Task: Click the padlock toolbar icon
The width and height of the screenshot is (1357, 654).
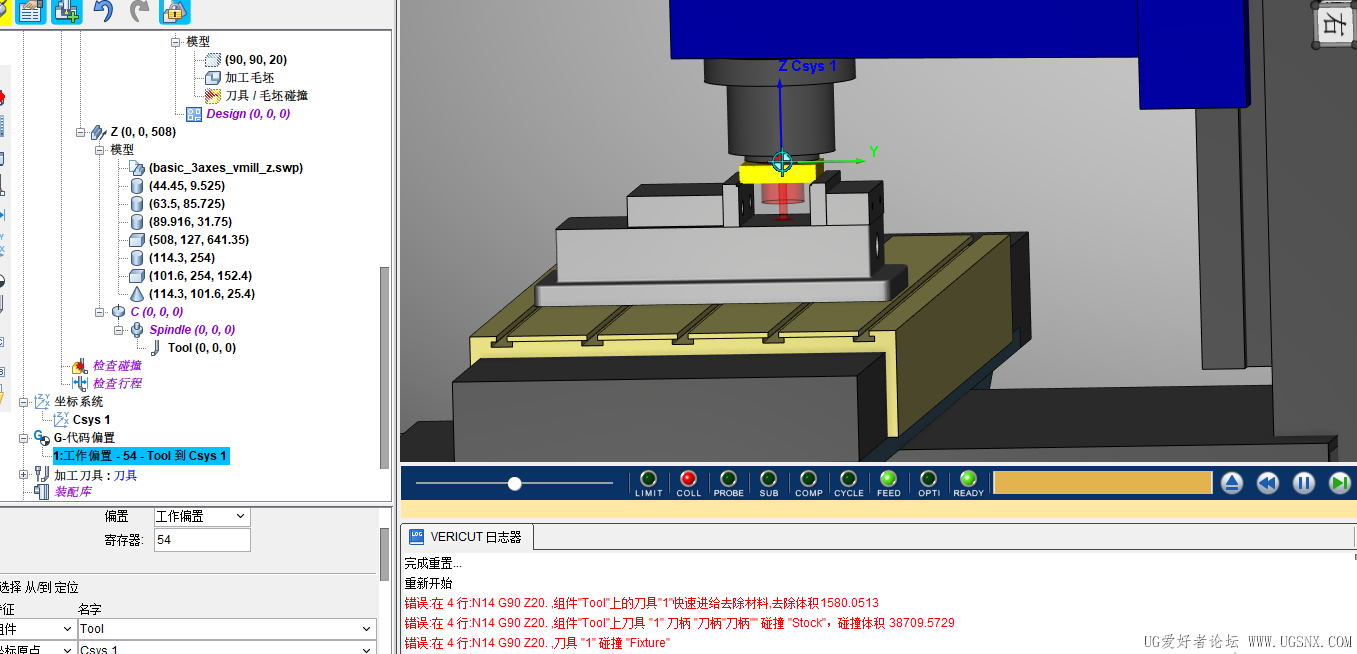Action: [174, 11]
